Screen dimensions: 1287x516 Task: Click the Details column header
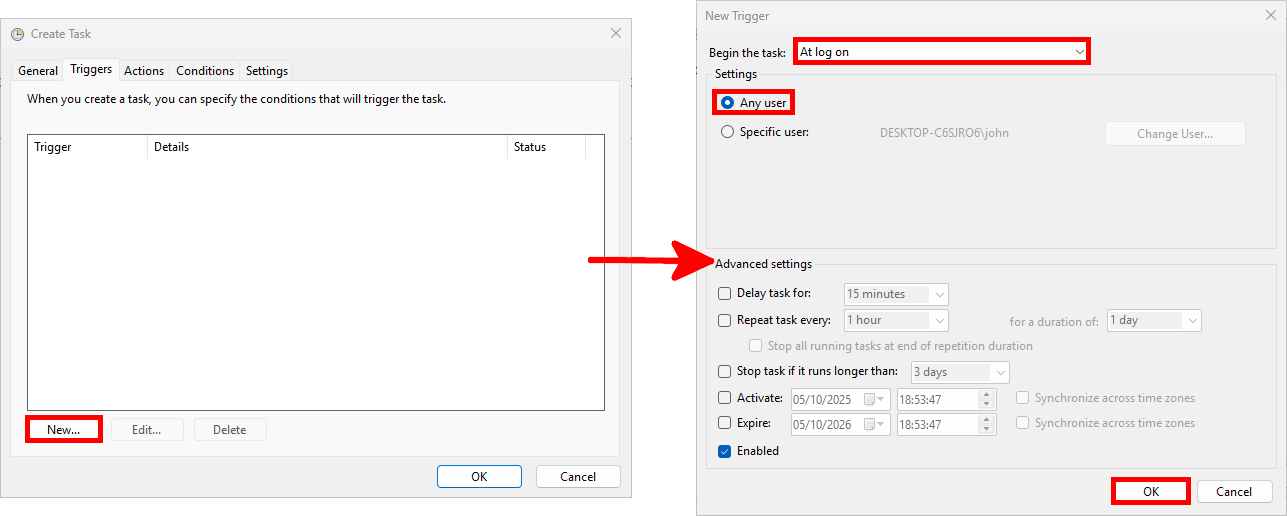pos(326,147)
